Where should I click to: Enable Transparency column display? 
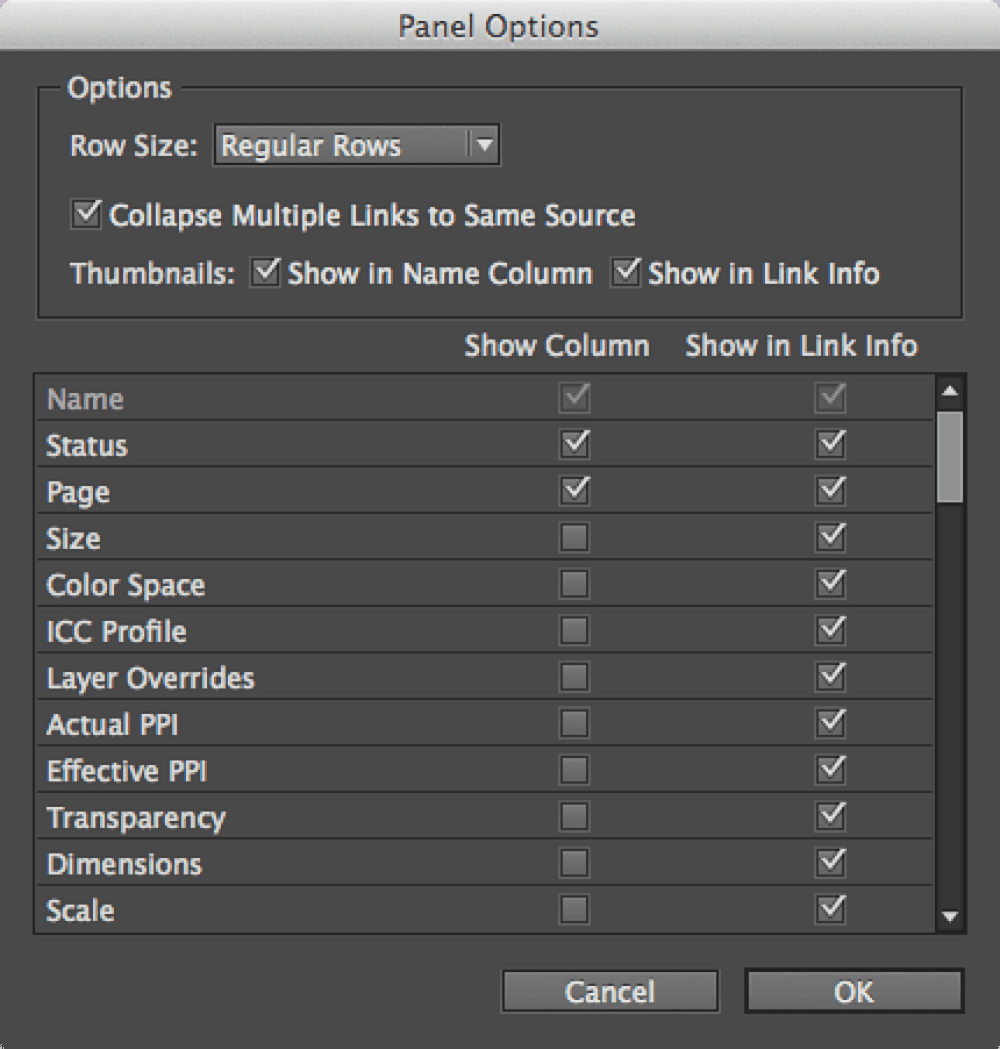573,816
